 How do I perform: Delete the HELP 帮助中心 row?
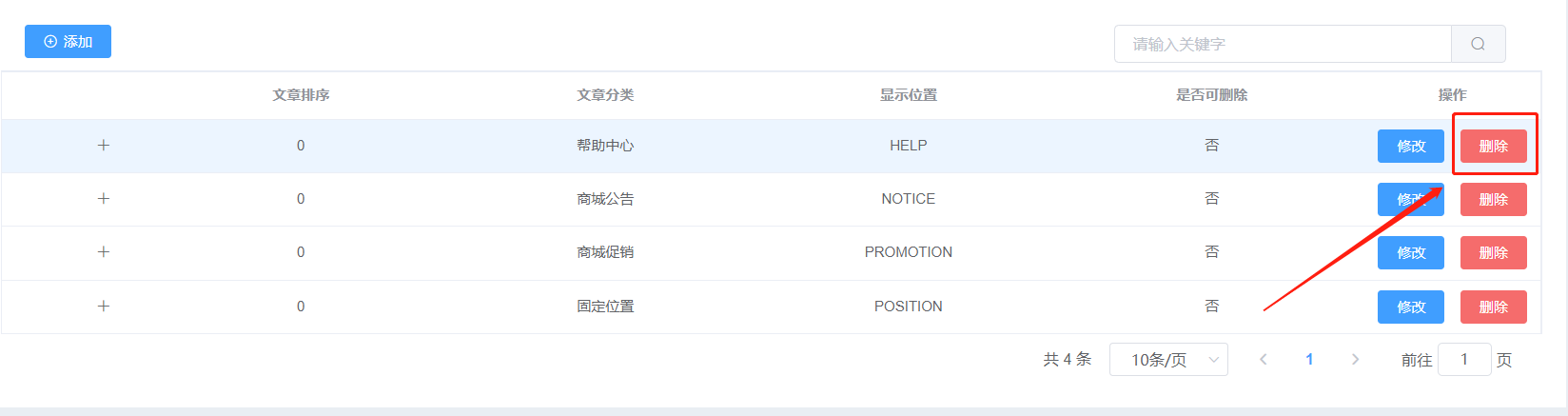pos(1494,146)
